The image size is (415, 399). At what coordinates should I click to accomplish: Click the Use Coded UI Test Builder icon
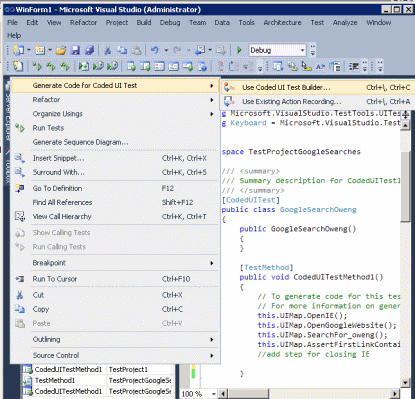tap(229, 87)
